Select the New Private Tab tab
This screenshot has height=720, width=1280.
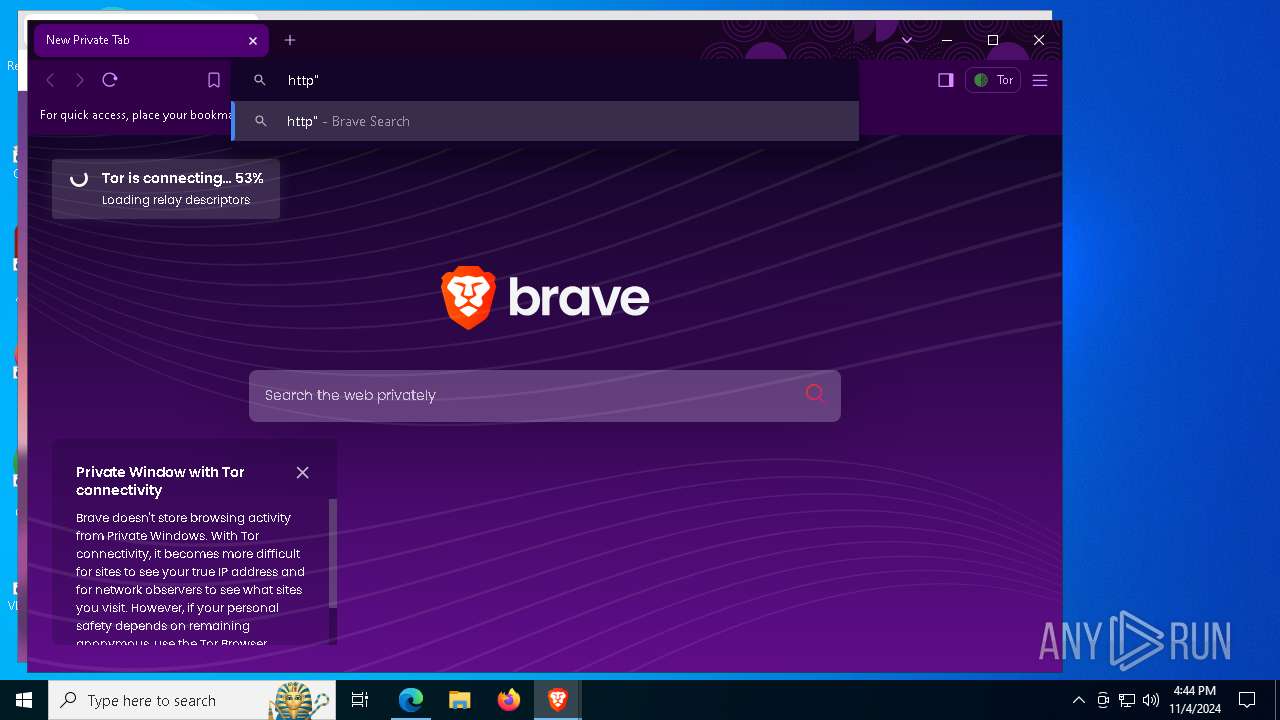click(151, 40)
